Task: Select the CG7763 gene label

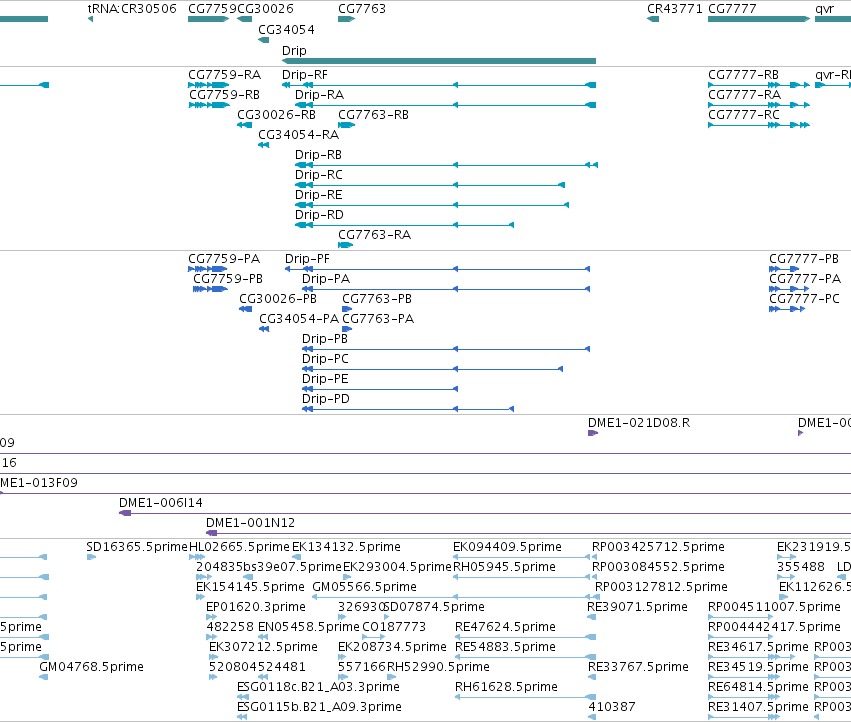Action: (x=361, y=9)
